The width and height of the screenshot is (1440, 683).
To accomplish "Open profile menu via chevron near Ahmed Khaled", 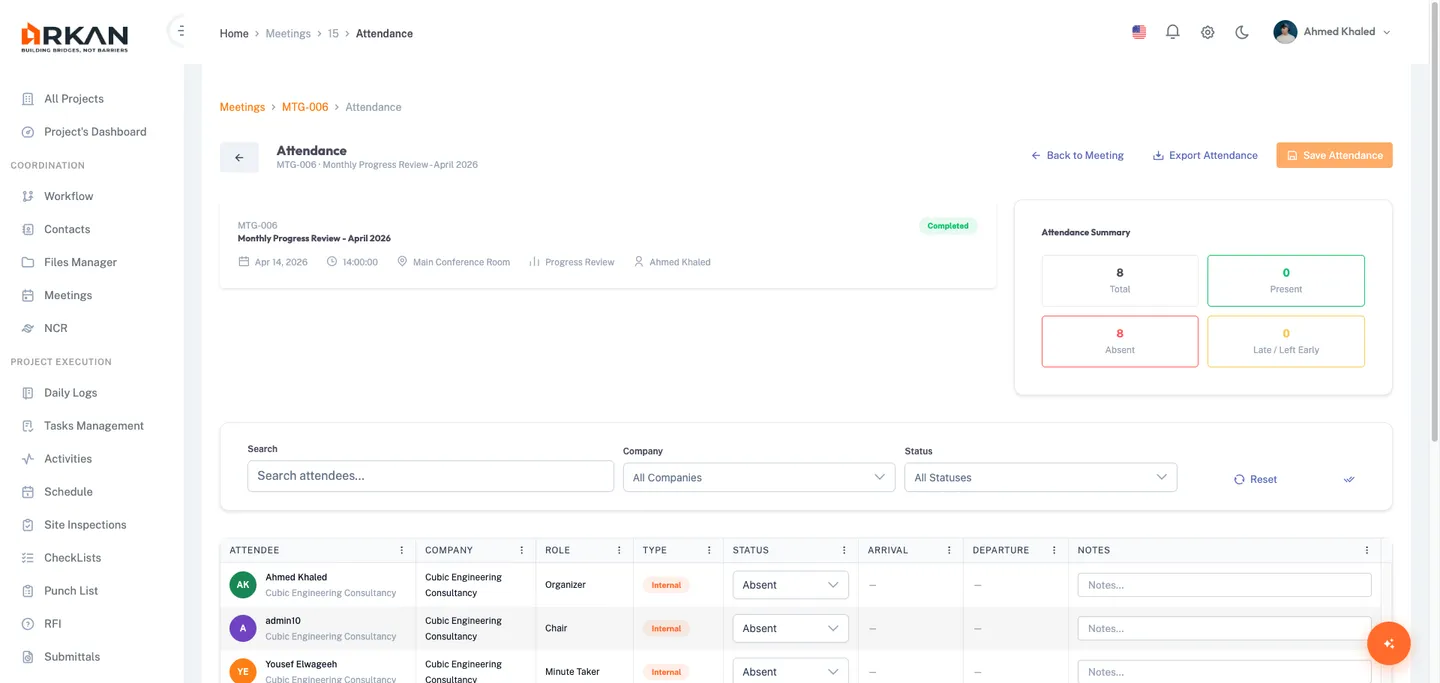I will (1387, 31).
